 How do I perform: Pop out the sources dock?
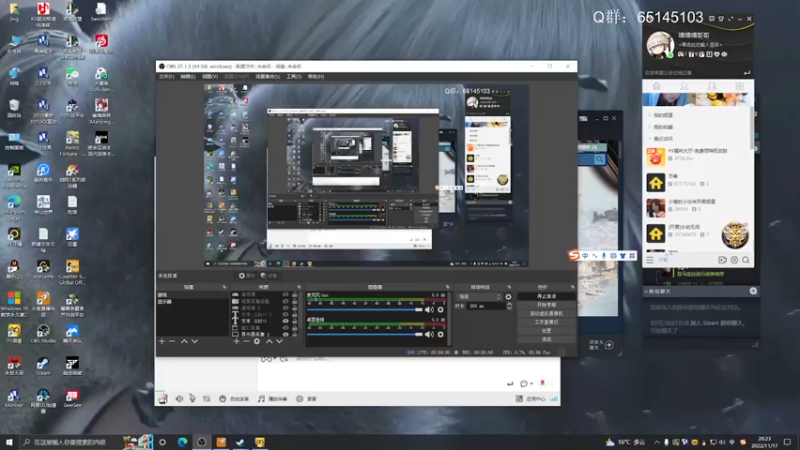299,287
